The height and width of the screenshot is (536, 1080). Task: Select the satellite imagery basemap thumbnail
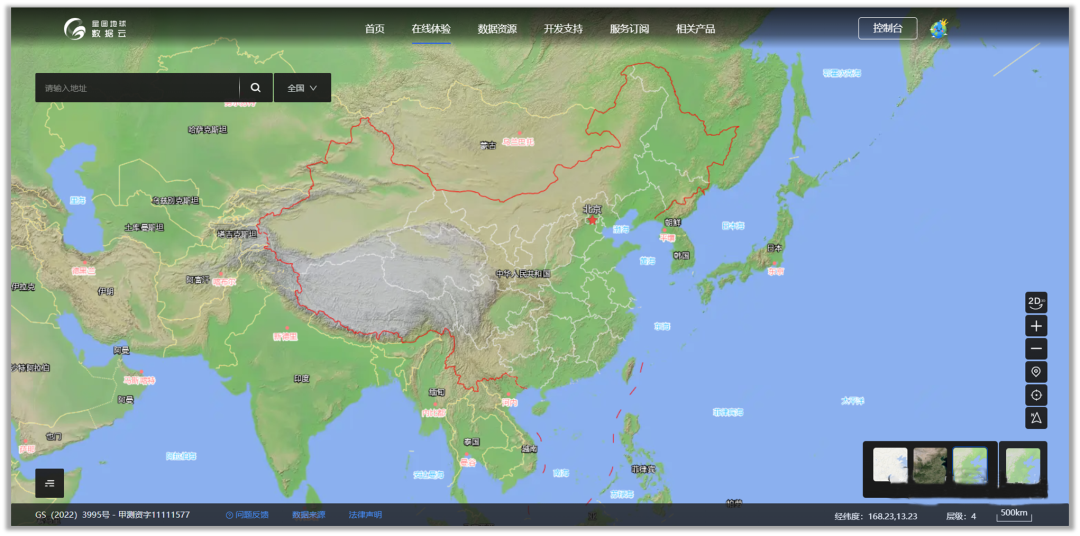point(930,466)
